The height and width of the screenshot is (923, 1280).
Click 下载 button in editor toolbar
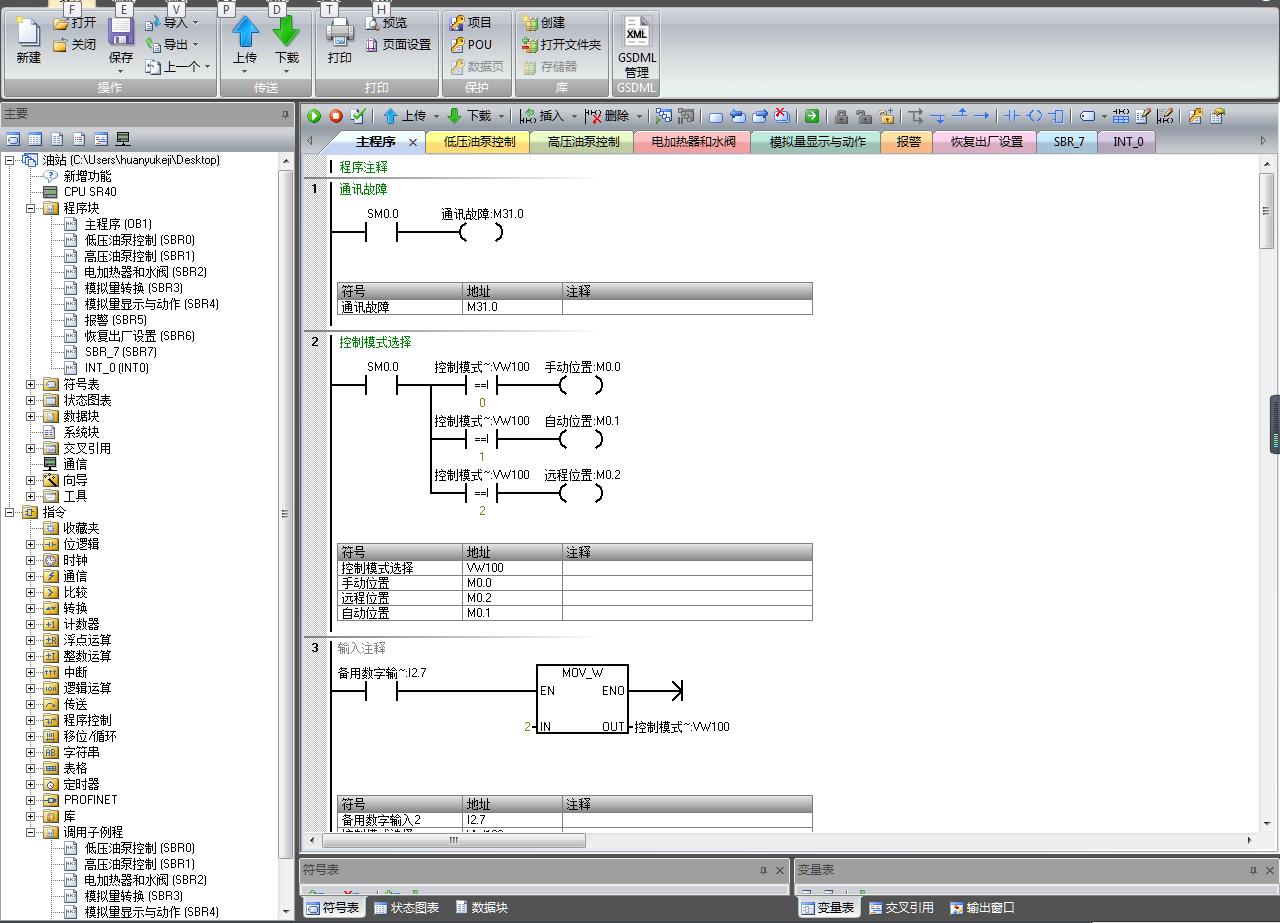point(469,116)
